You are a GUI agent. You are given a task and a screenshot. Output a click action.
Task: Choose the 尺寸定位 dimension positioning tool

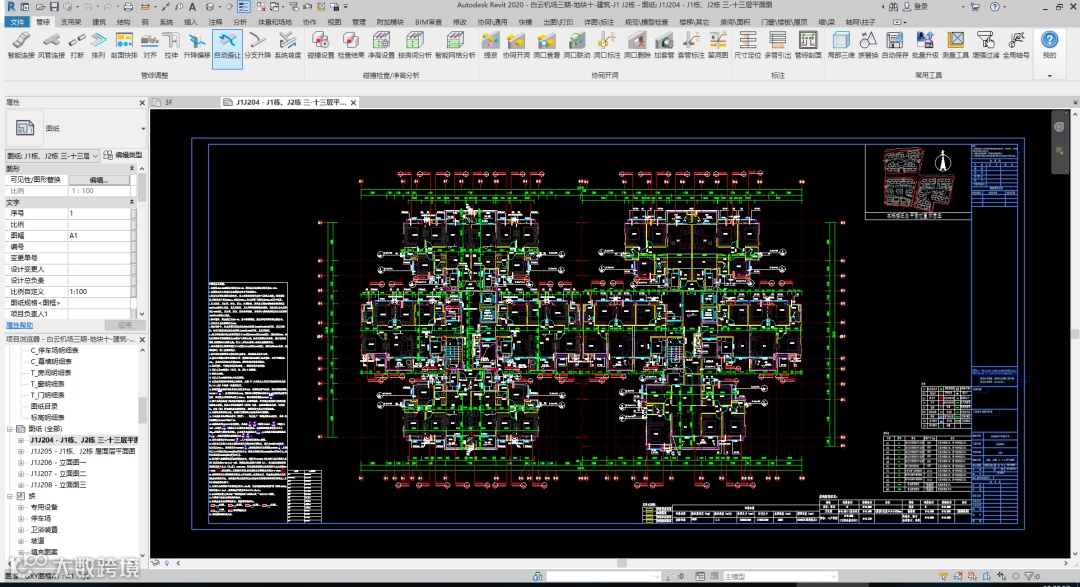[x=747, y=45]
